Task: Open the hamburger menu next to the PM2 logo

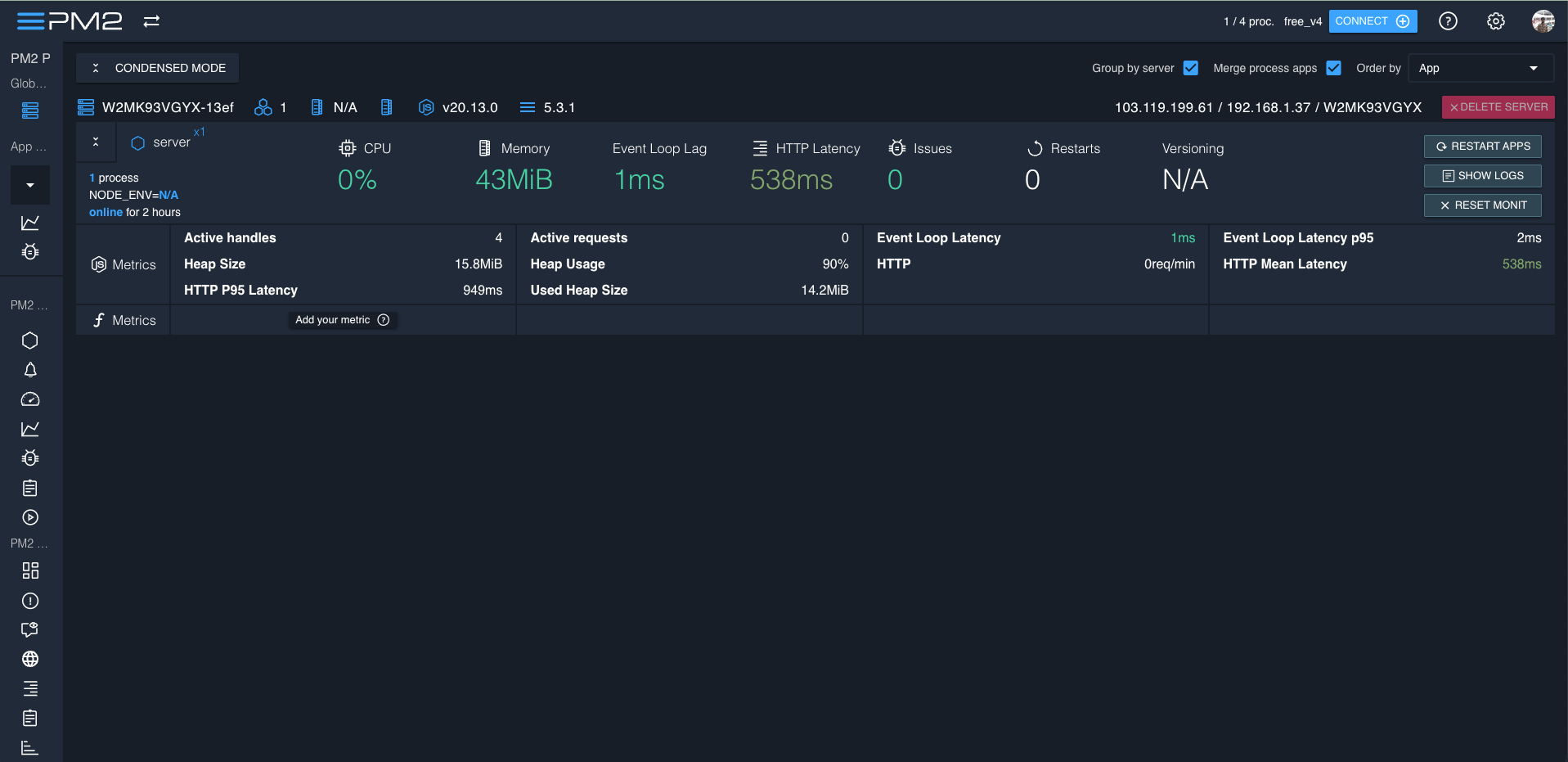Action: 30,21
